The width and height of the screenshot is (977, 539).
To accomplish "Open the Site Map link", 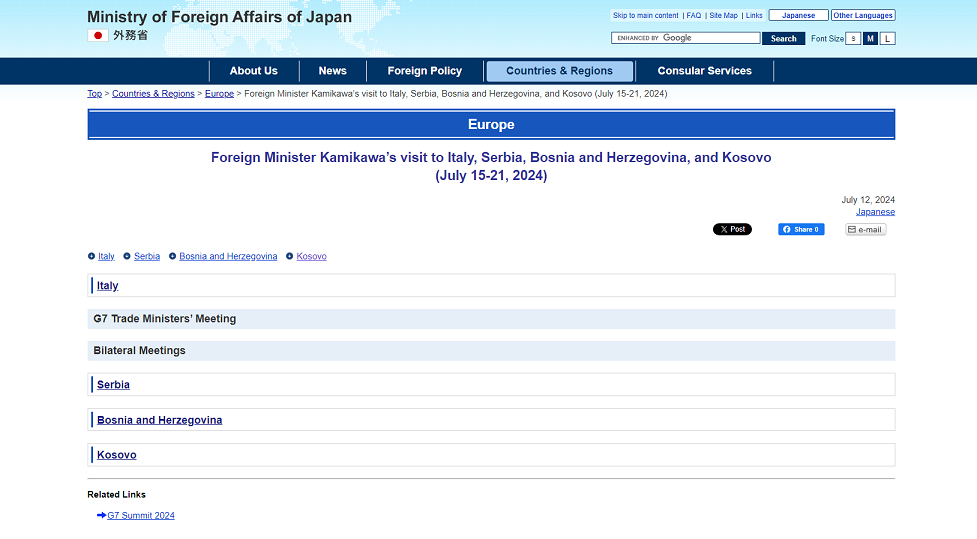I will tap(723, 16).
